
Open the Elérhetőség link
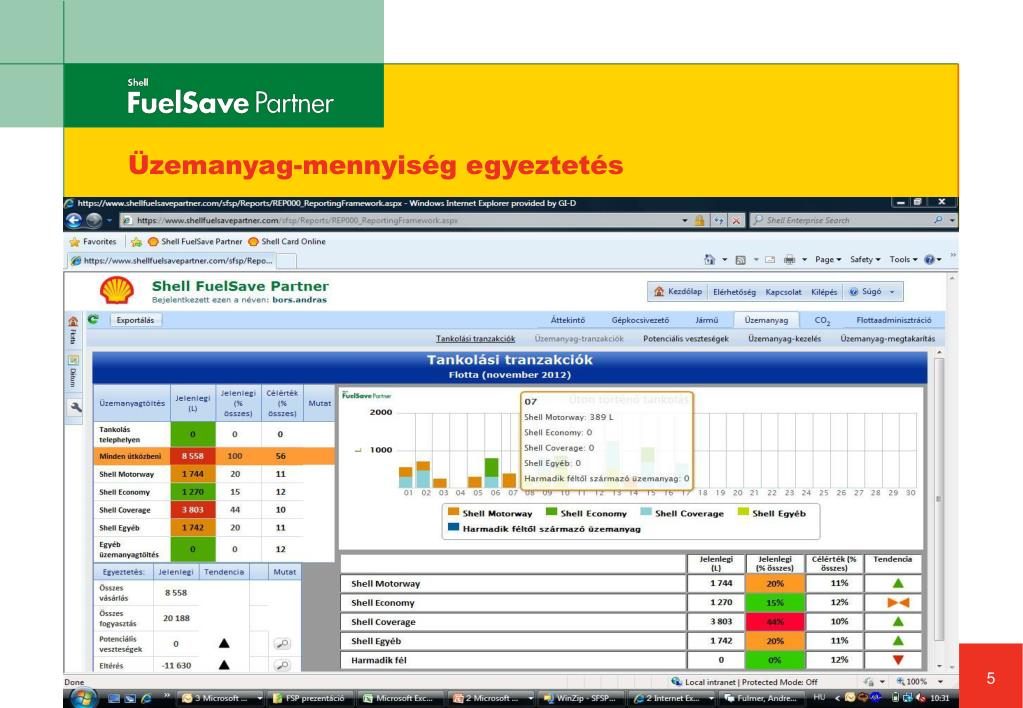[735, 292]
